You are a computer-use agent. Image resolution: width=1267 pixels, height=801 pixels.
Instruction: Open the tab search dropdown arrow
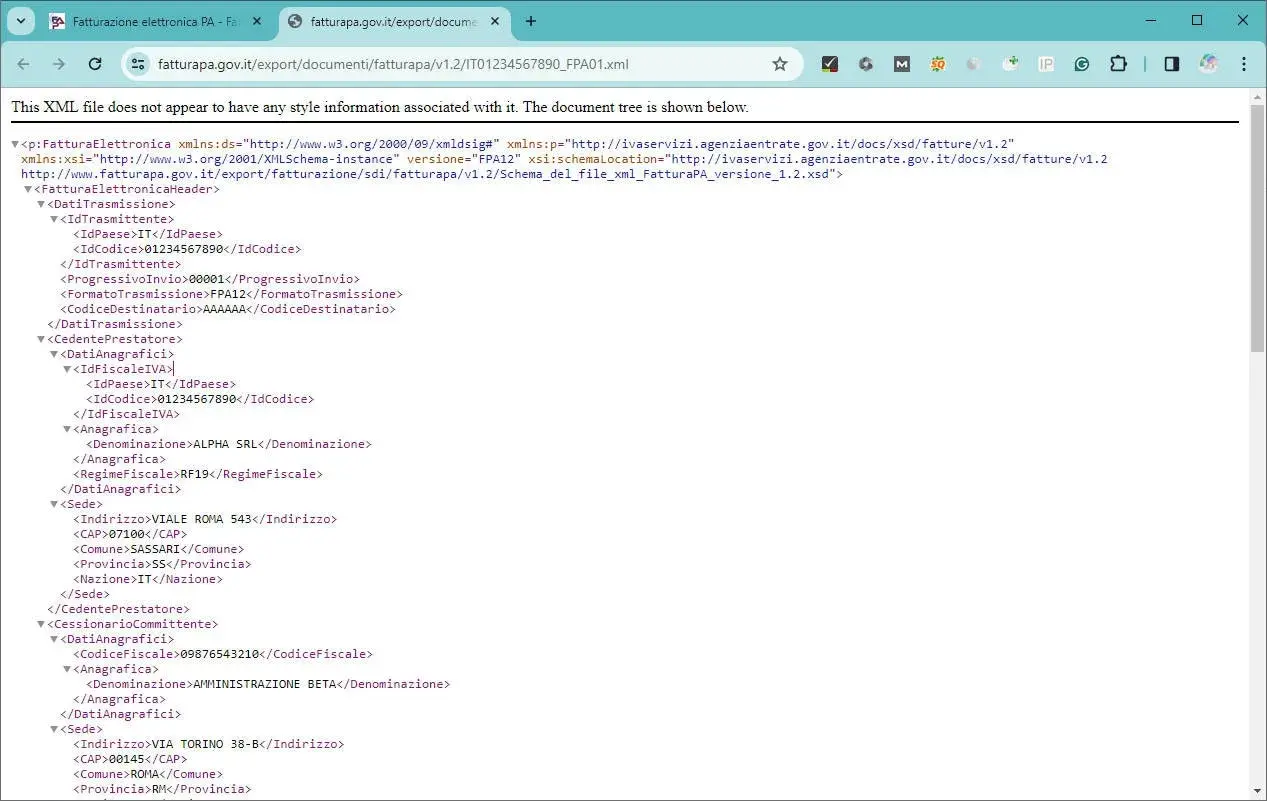click(x=20, y=21)
